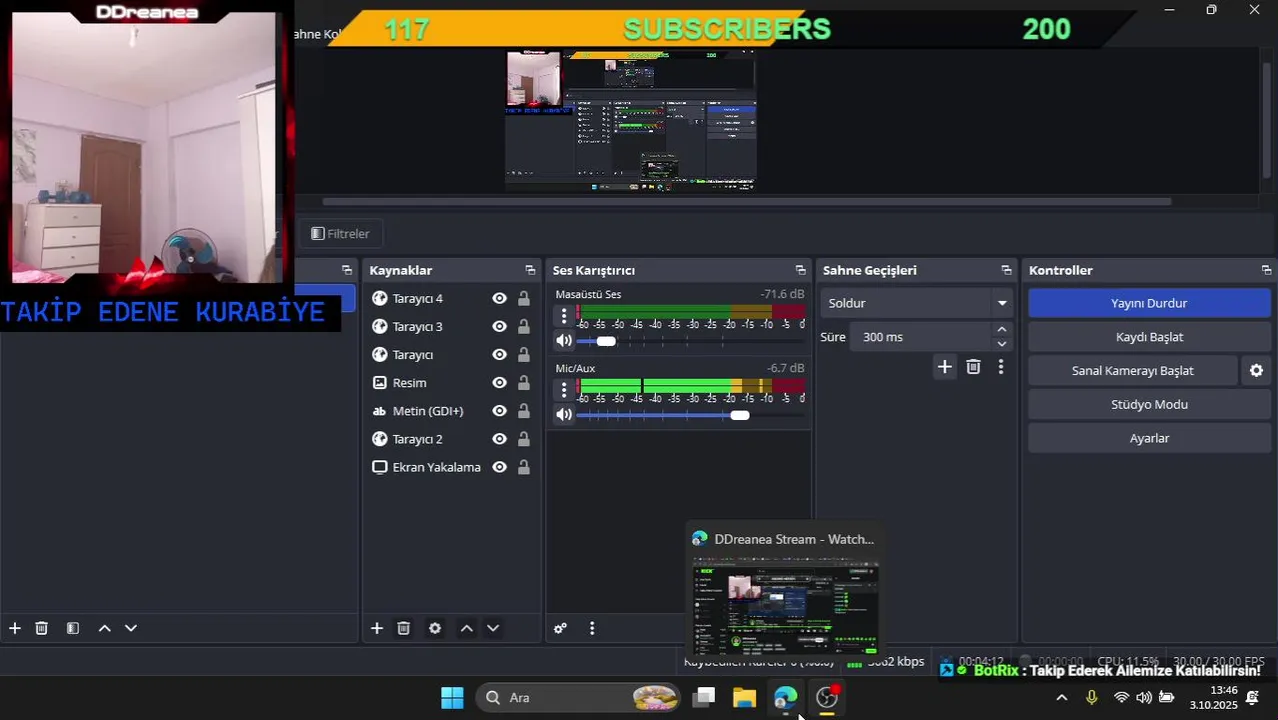Hide the Ekran Yakalama source
Viewport: 1278px width, 720px height.
[499, 466]
